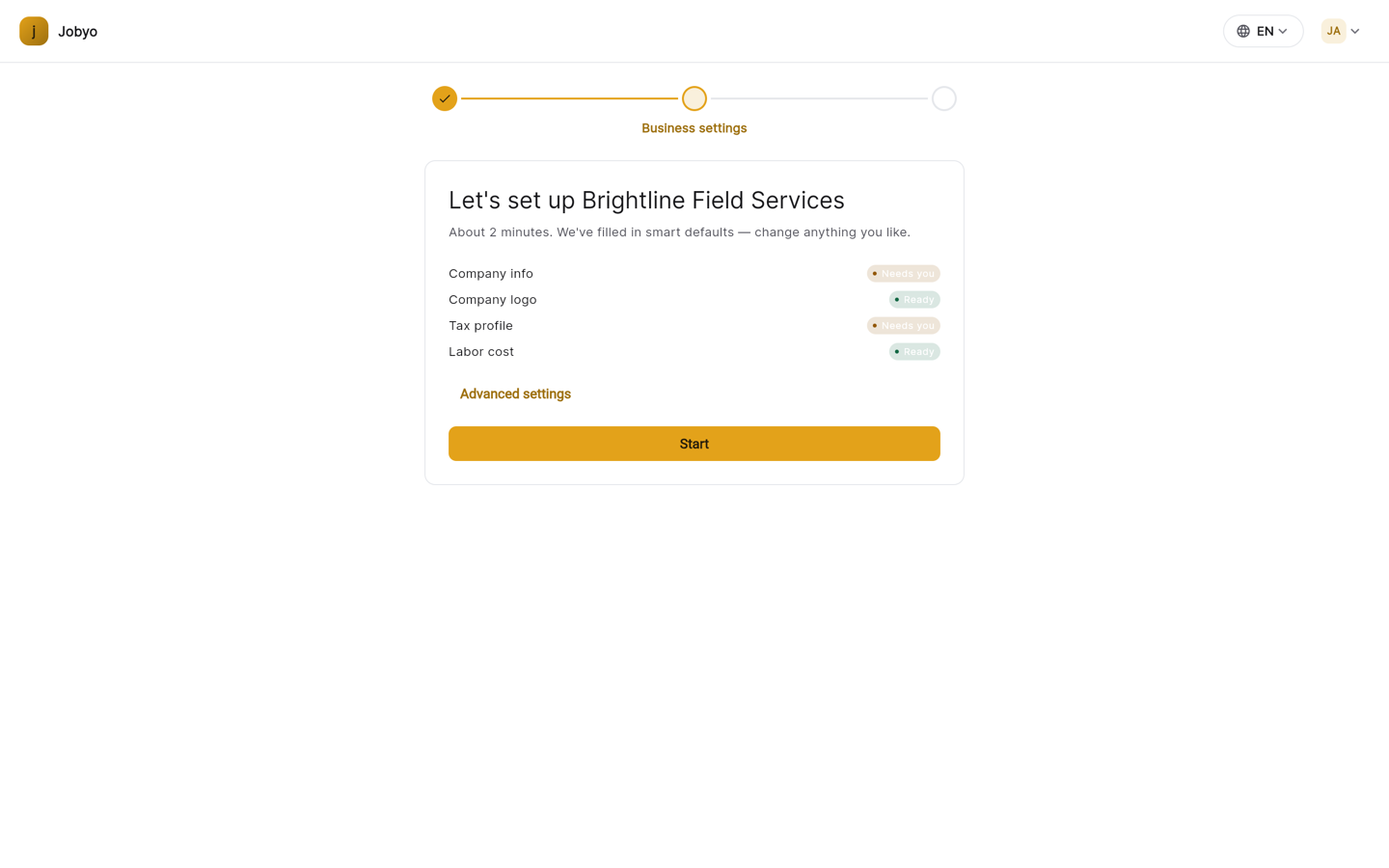Viewport: 1389px width, 868px height.
Task: Click the Tax profile row
Action: click(x=694, y=326)
